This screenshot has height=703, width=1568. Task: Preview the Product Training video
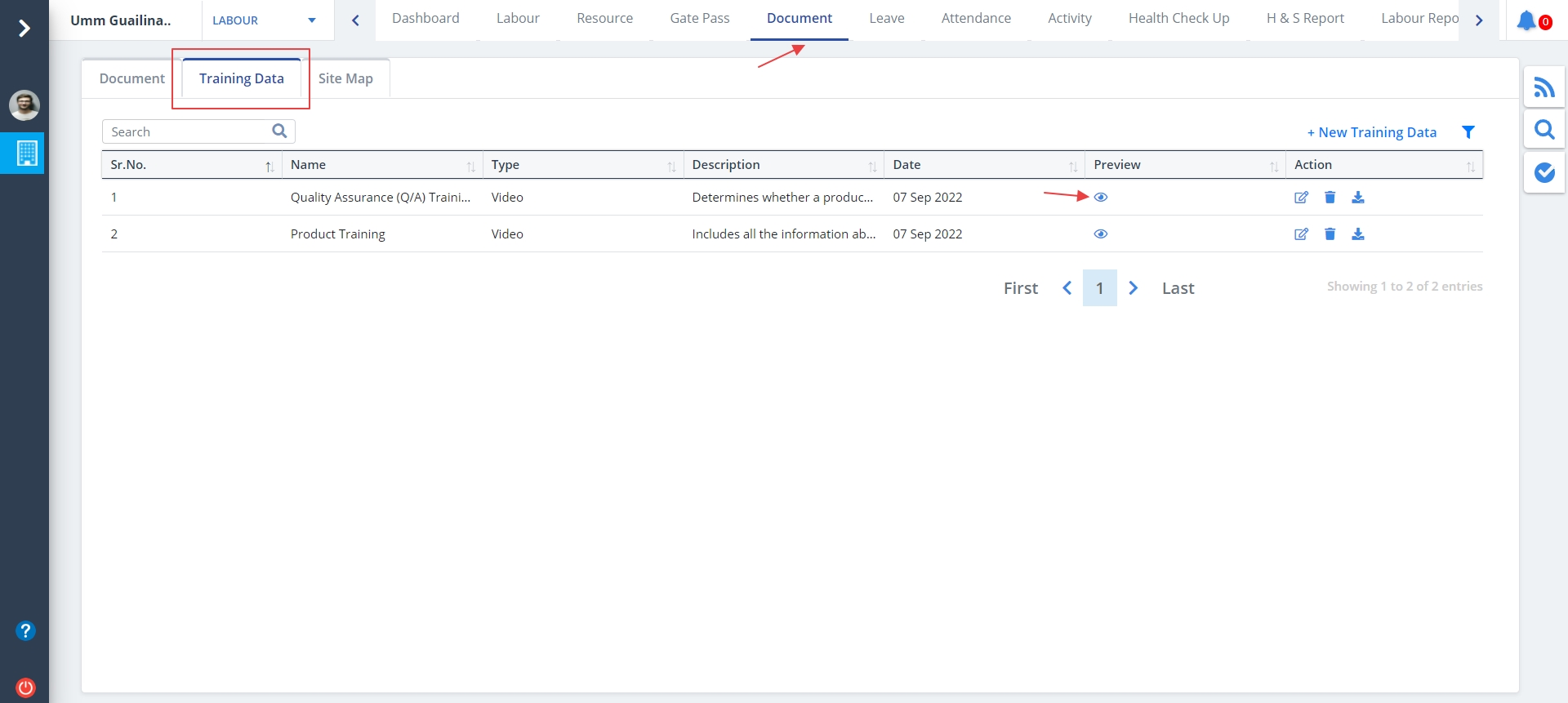coord(1100,234)
